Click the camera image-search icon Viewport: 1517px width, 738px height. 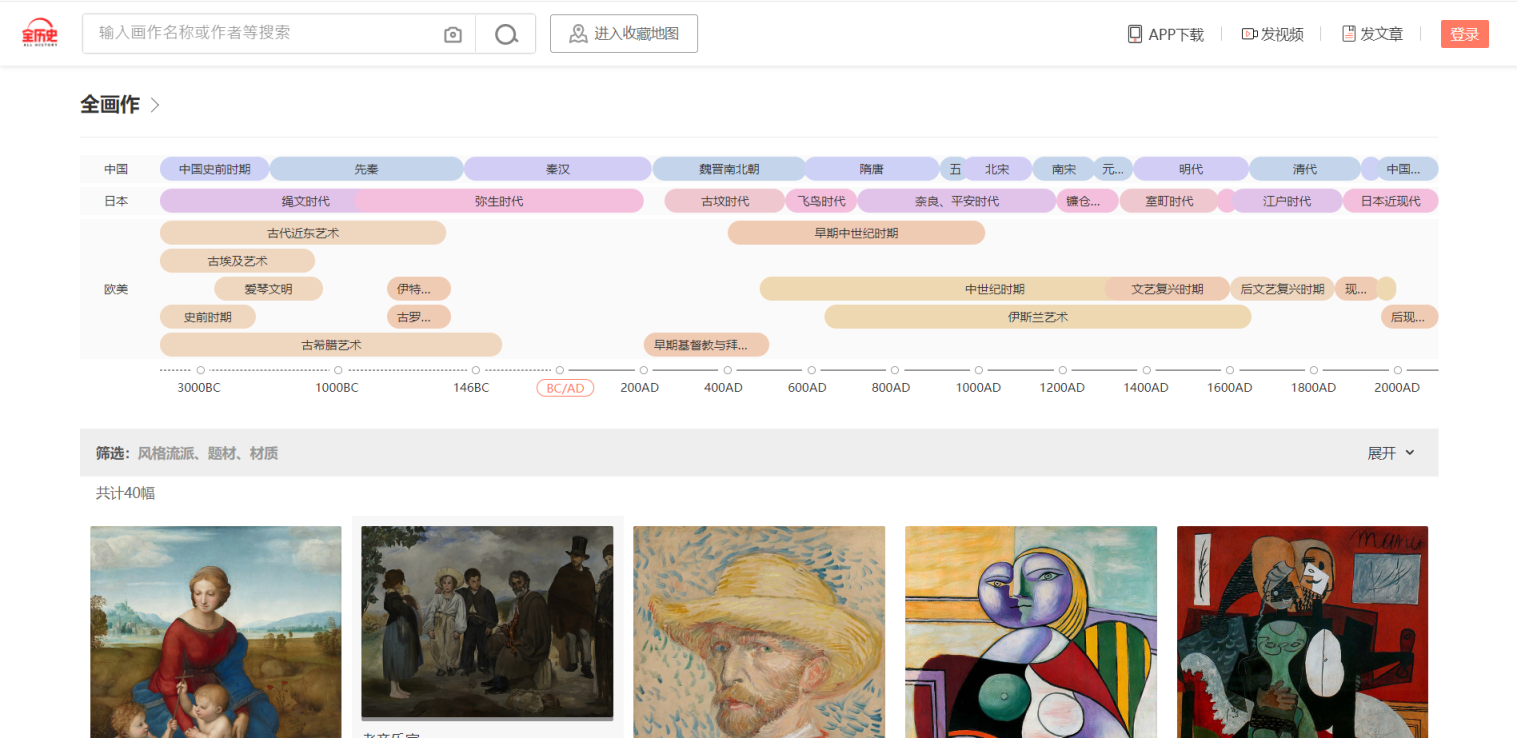453,35
